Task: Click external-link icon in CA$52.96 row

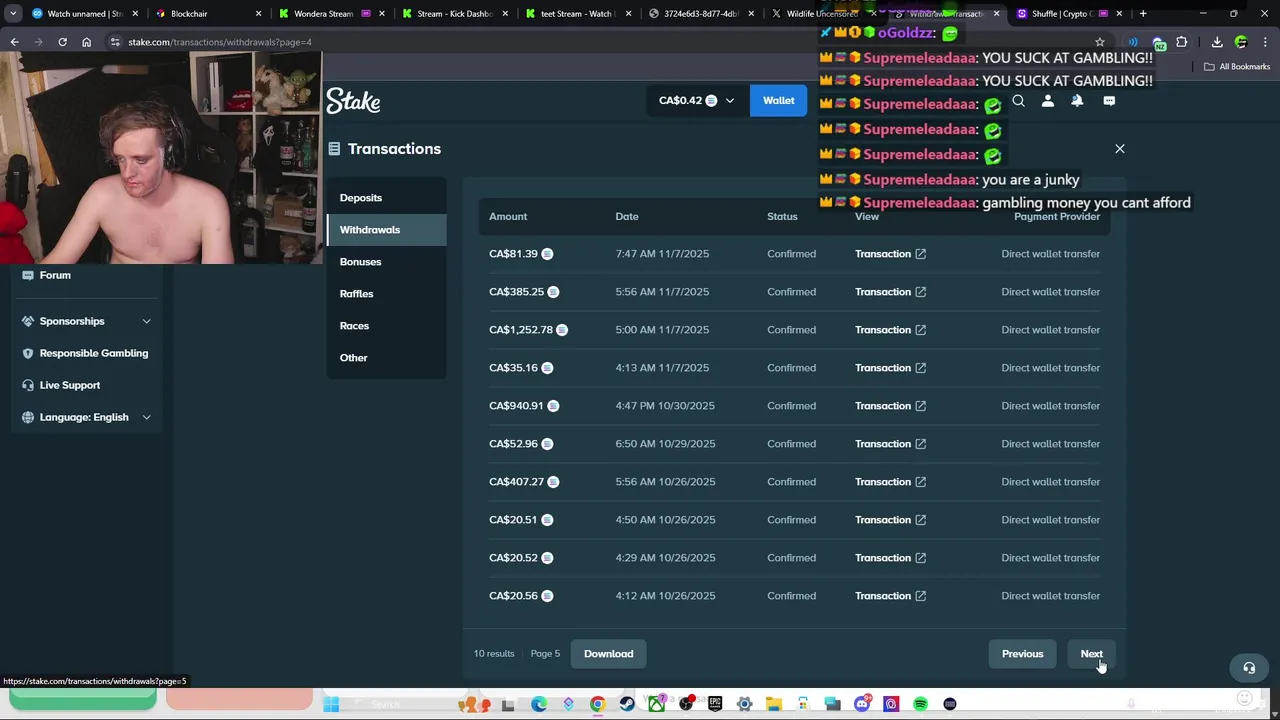Action: tap(921, 444)
